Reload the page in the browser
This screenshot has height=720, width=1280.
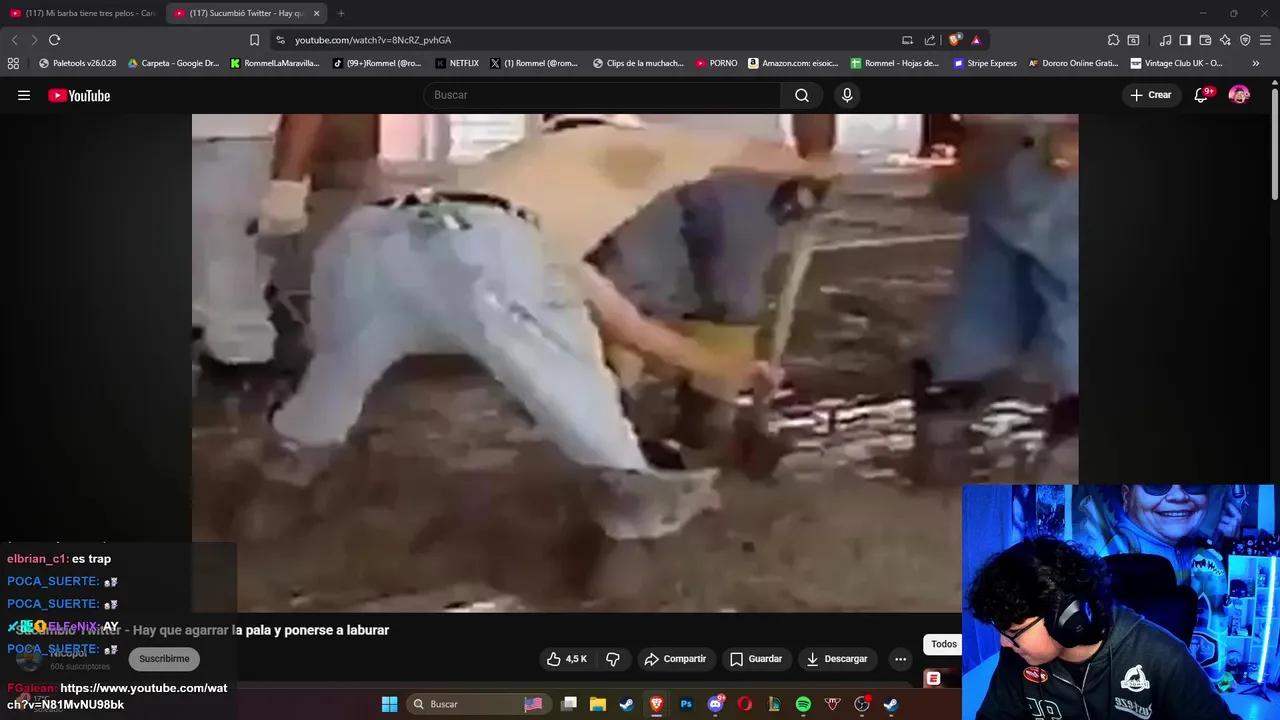[x=54, y=40]
